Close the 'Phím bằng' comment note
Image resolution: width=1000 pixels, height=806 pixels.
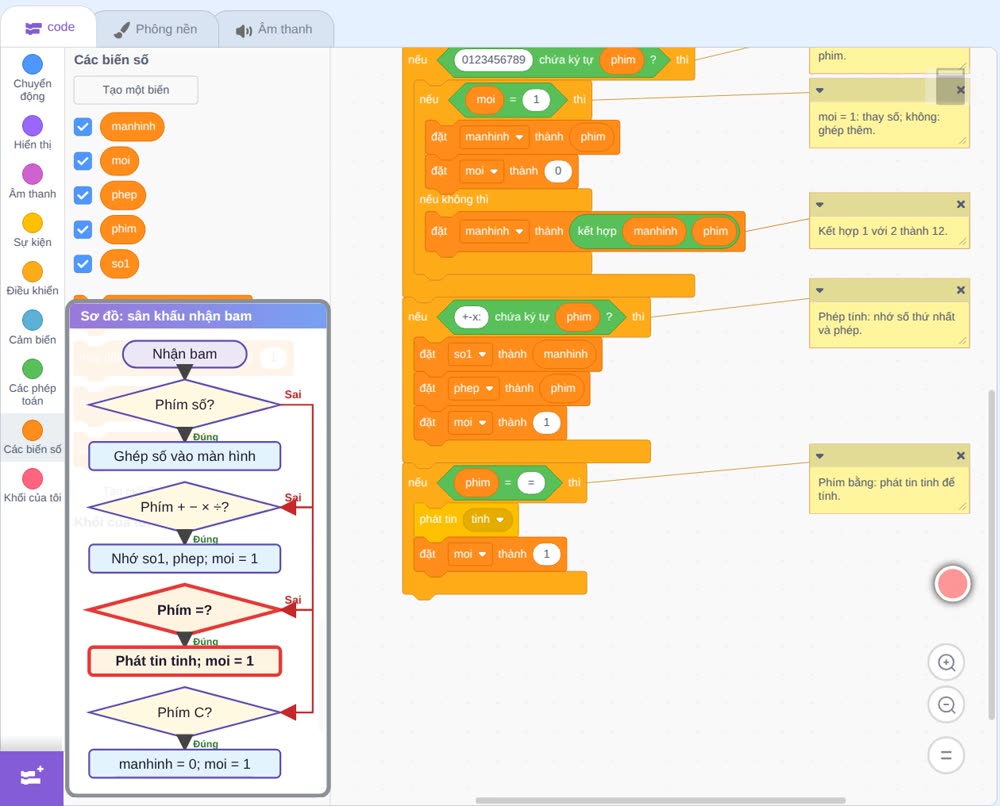(960, 455)
